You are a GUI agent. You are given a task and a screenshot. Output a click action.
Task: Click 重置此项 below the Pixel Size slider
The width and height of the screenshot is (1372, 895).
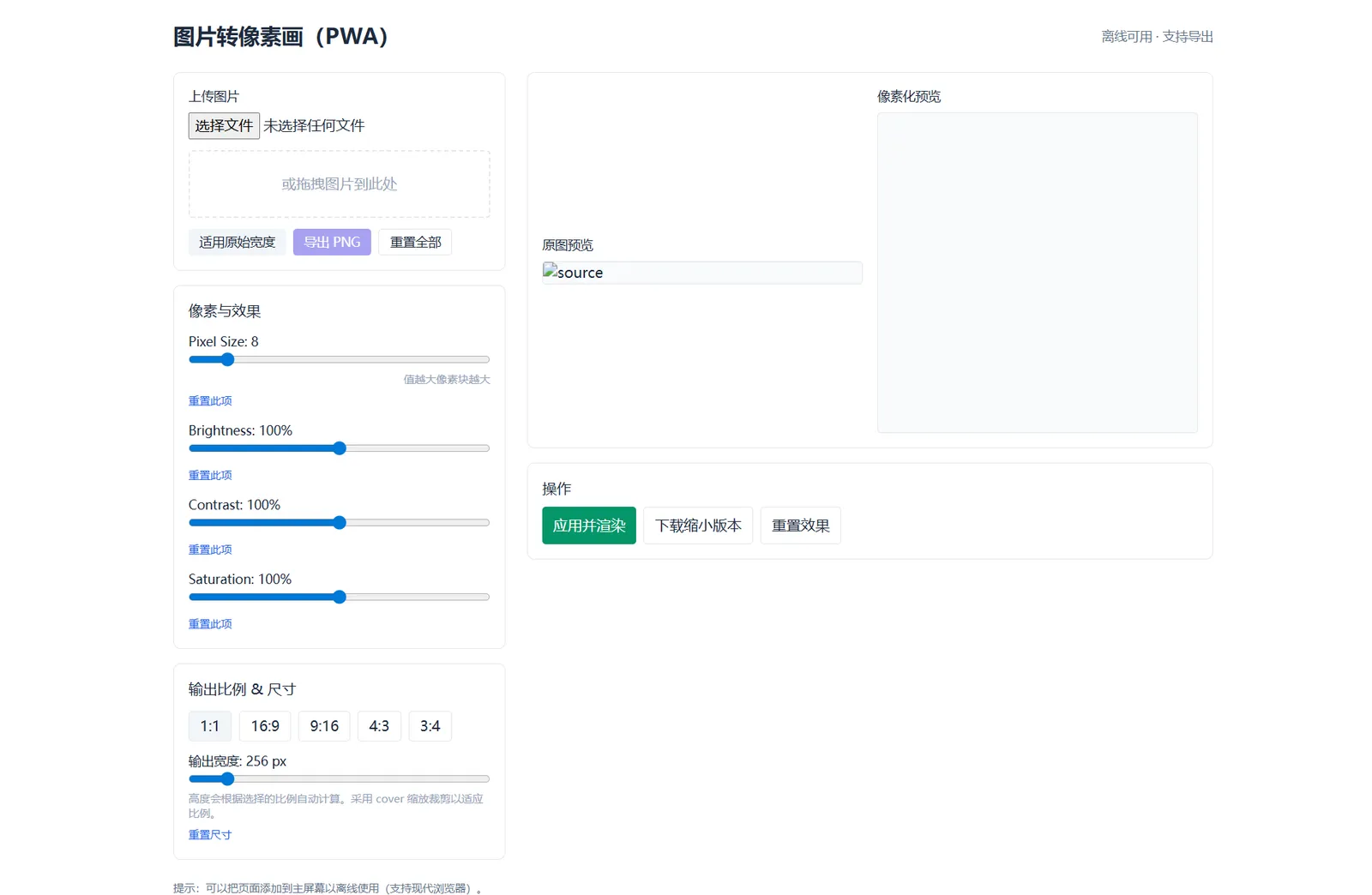pyautogui.click(x=210, y=400)
